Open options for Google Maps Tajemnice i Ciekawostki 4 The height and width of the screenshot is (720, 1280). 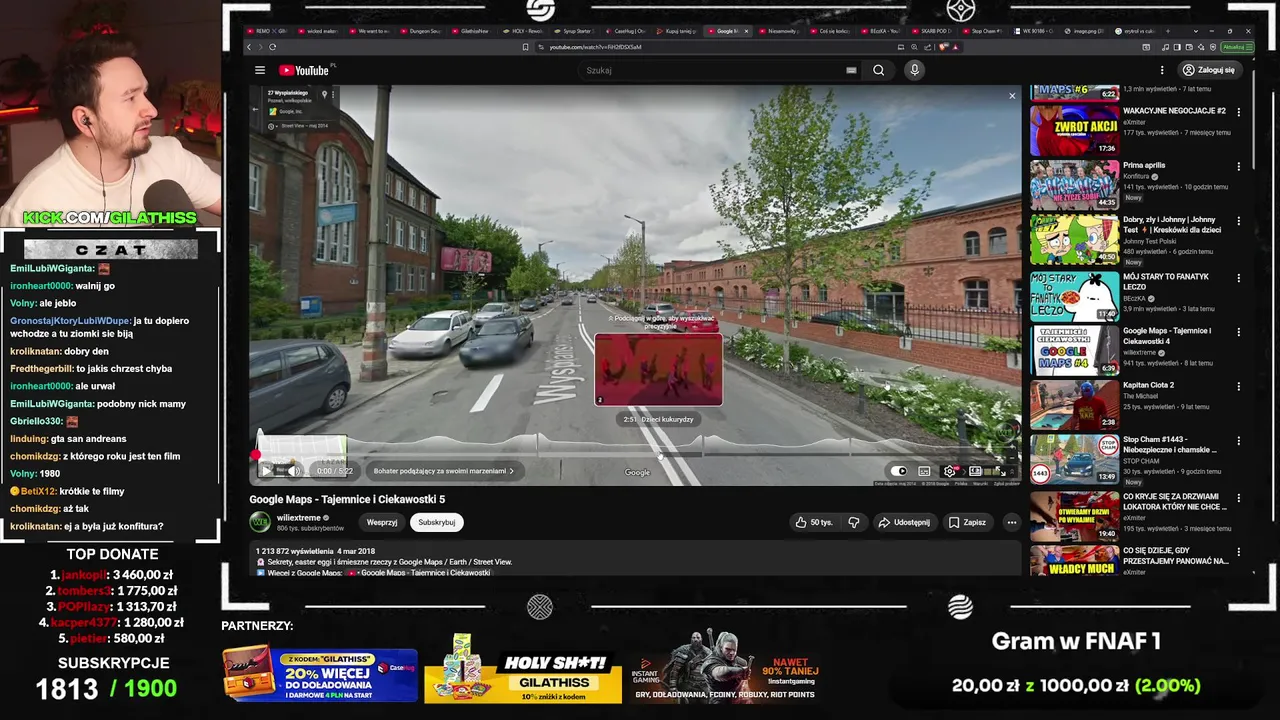(1238, 332)
